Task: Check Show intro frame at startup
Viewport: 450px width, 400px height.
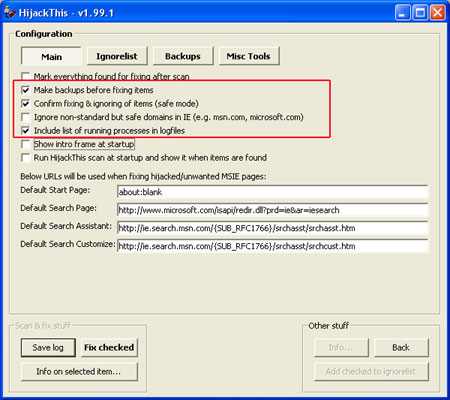Action: 26,144
